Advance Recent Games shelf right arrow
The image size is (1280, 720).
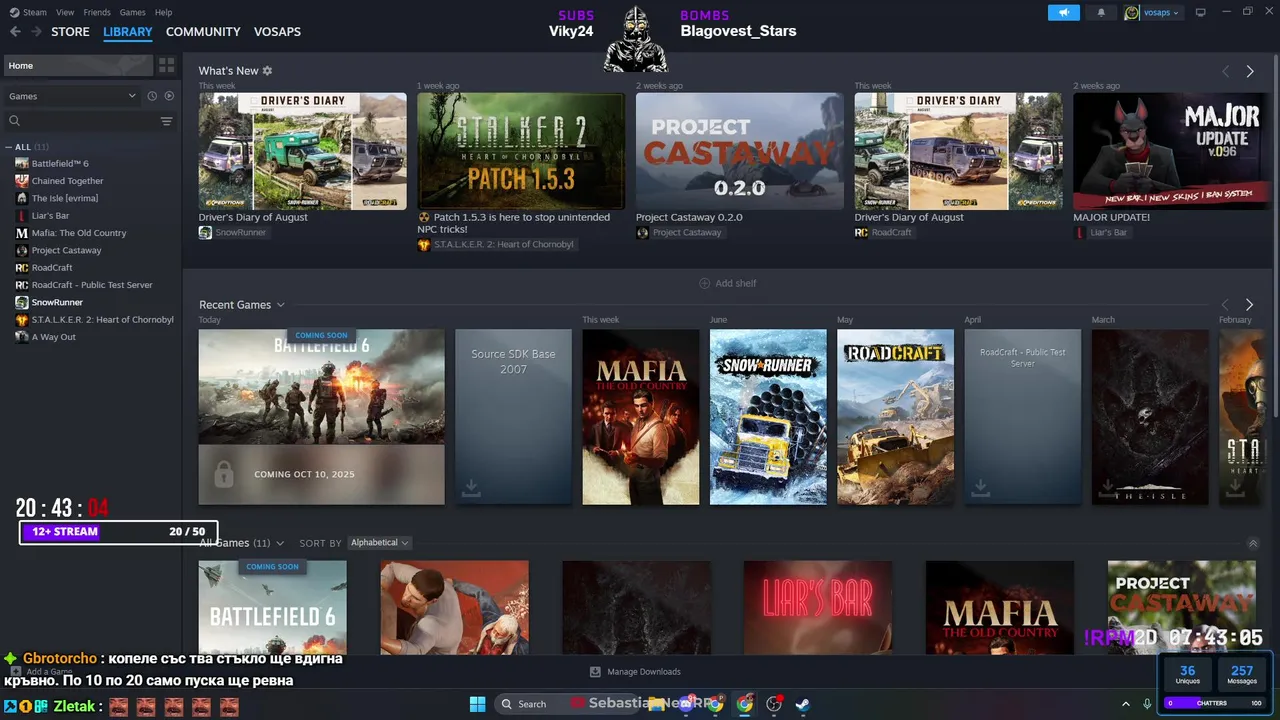(x=1249, y=304)
